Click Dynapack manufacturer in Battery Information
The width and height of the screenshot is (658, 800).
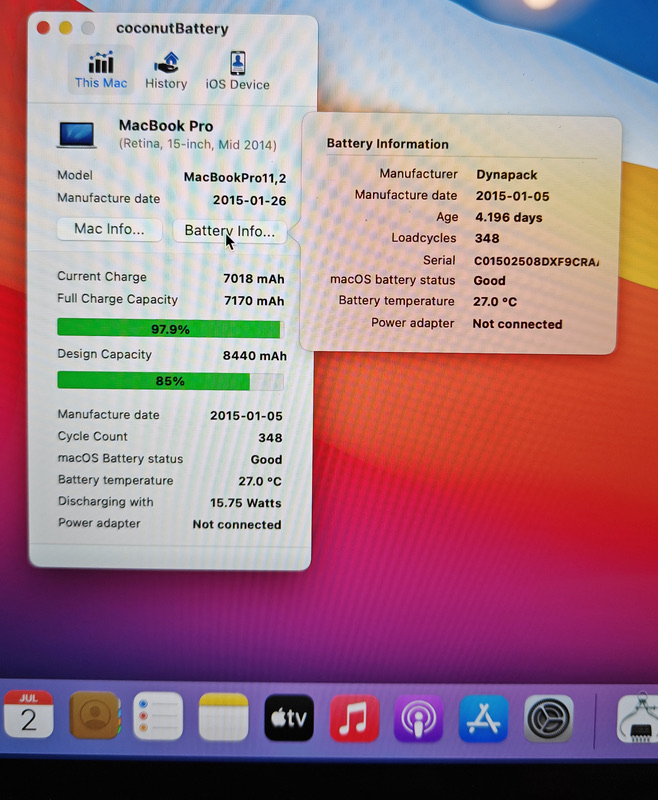[x=507, y=175]
